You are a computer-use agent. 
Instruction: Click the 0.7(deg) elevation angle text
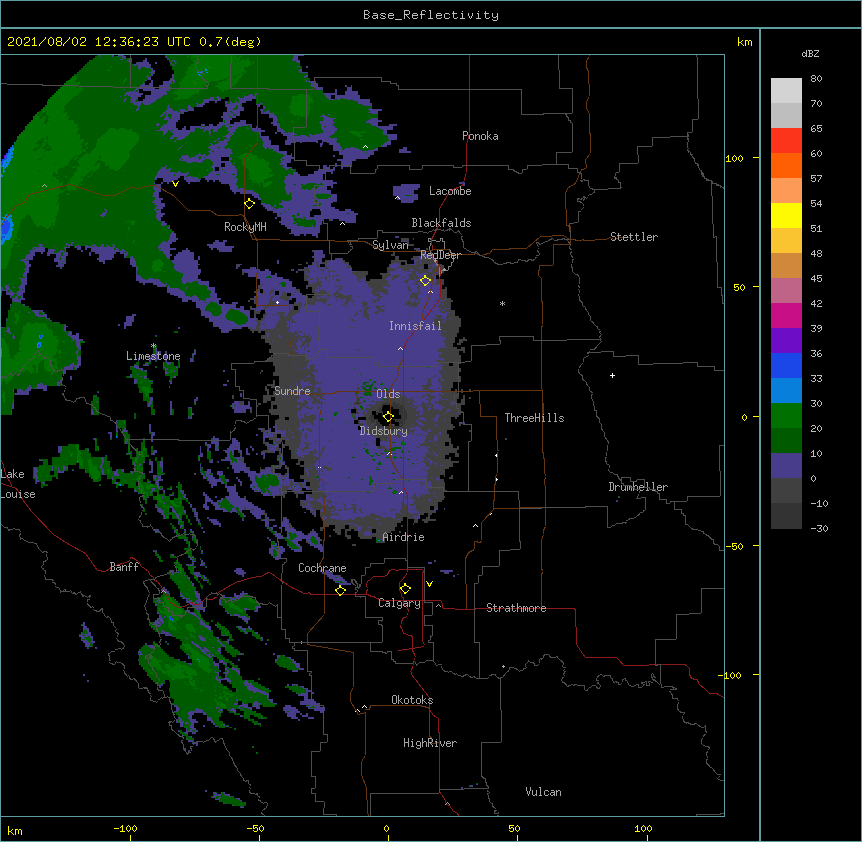click(x=230, y=42)
